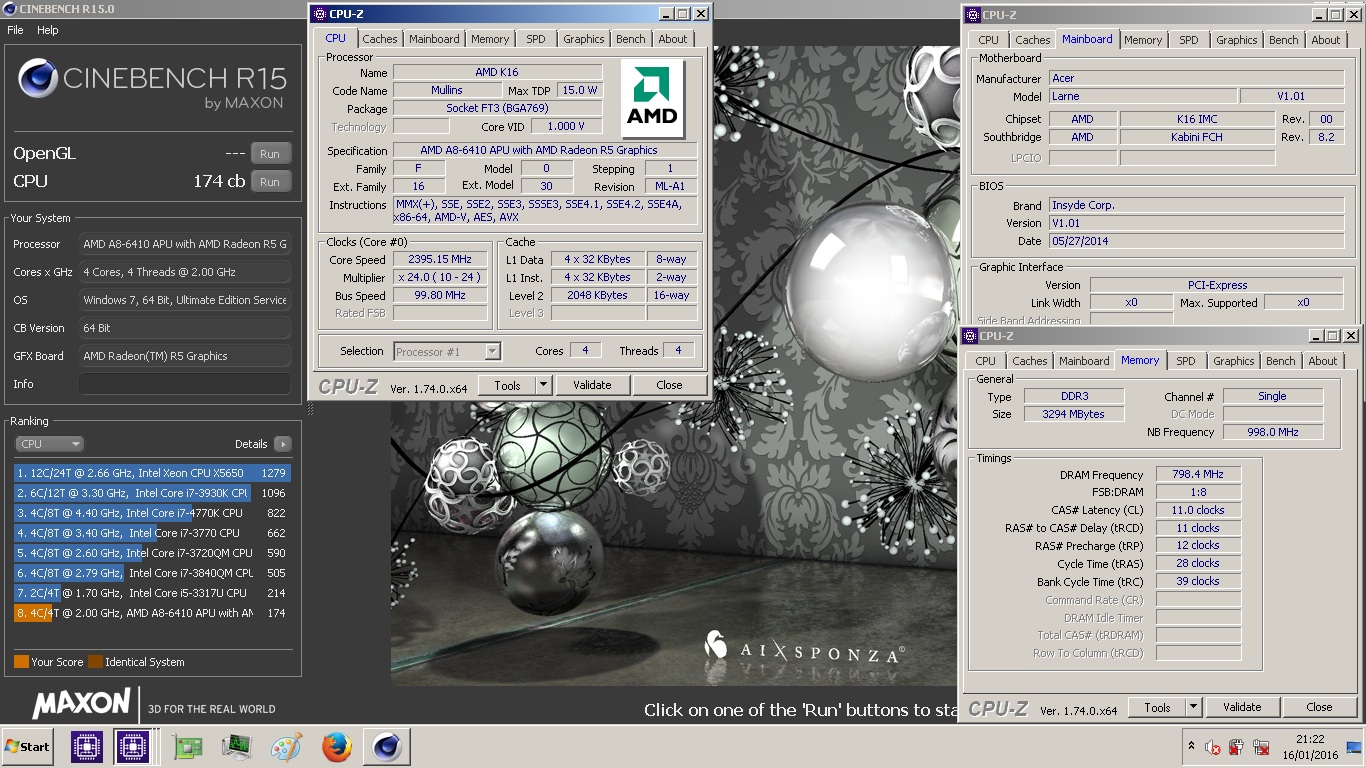This screenshot has height=768, width=1366.
Task: Open SPD tab in main CPU-Z
Action: tap(536, 39)
